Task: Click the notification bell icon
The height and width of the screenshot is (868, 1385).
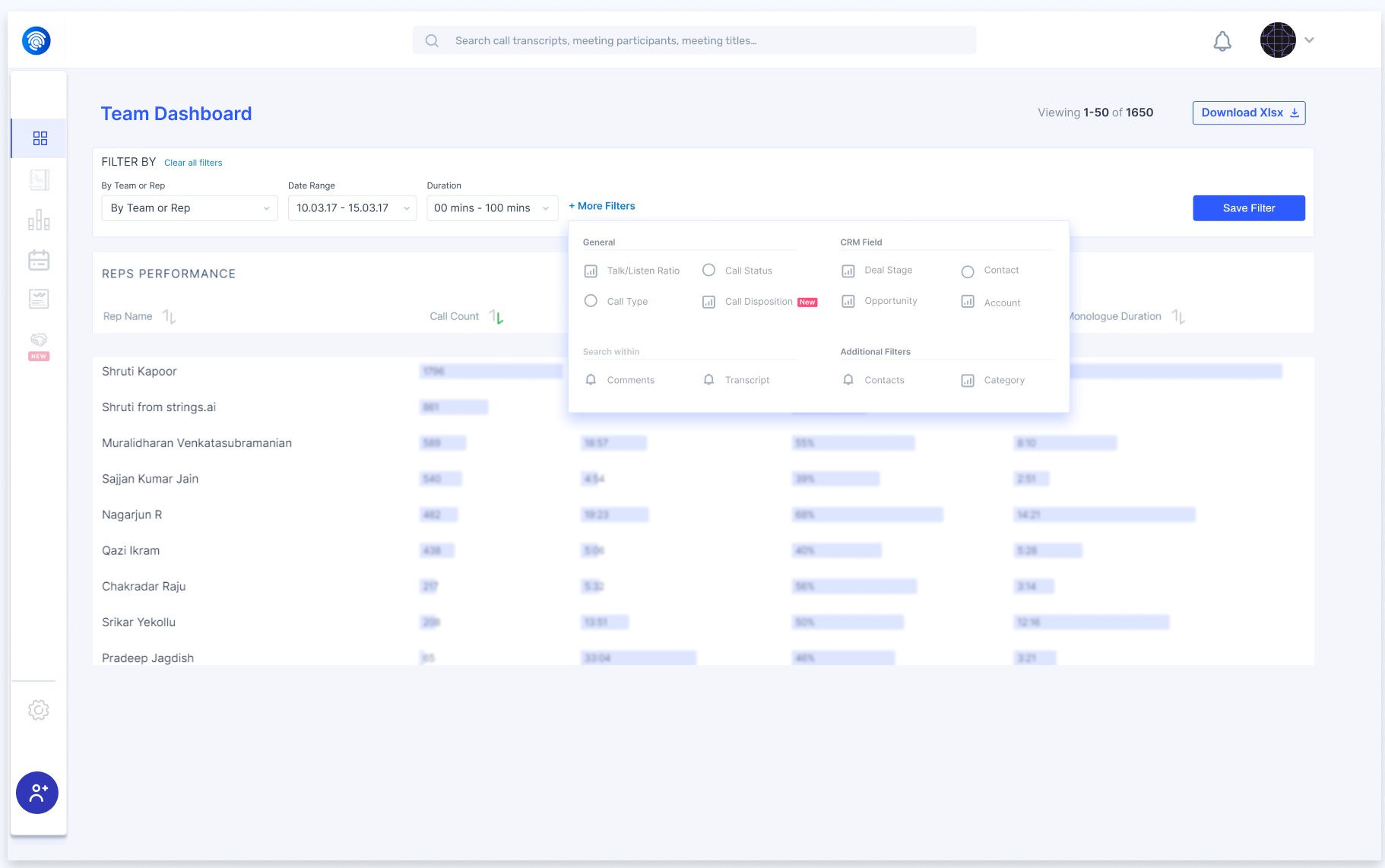Action: pyautogui.click(x=1222, y=41)
